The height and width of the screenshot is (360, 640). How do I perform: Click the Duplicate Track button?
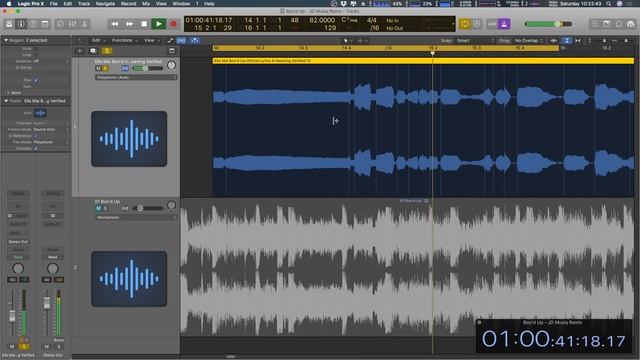pos(93,51)
